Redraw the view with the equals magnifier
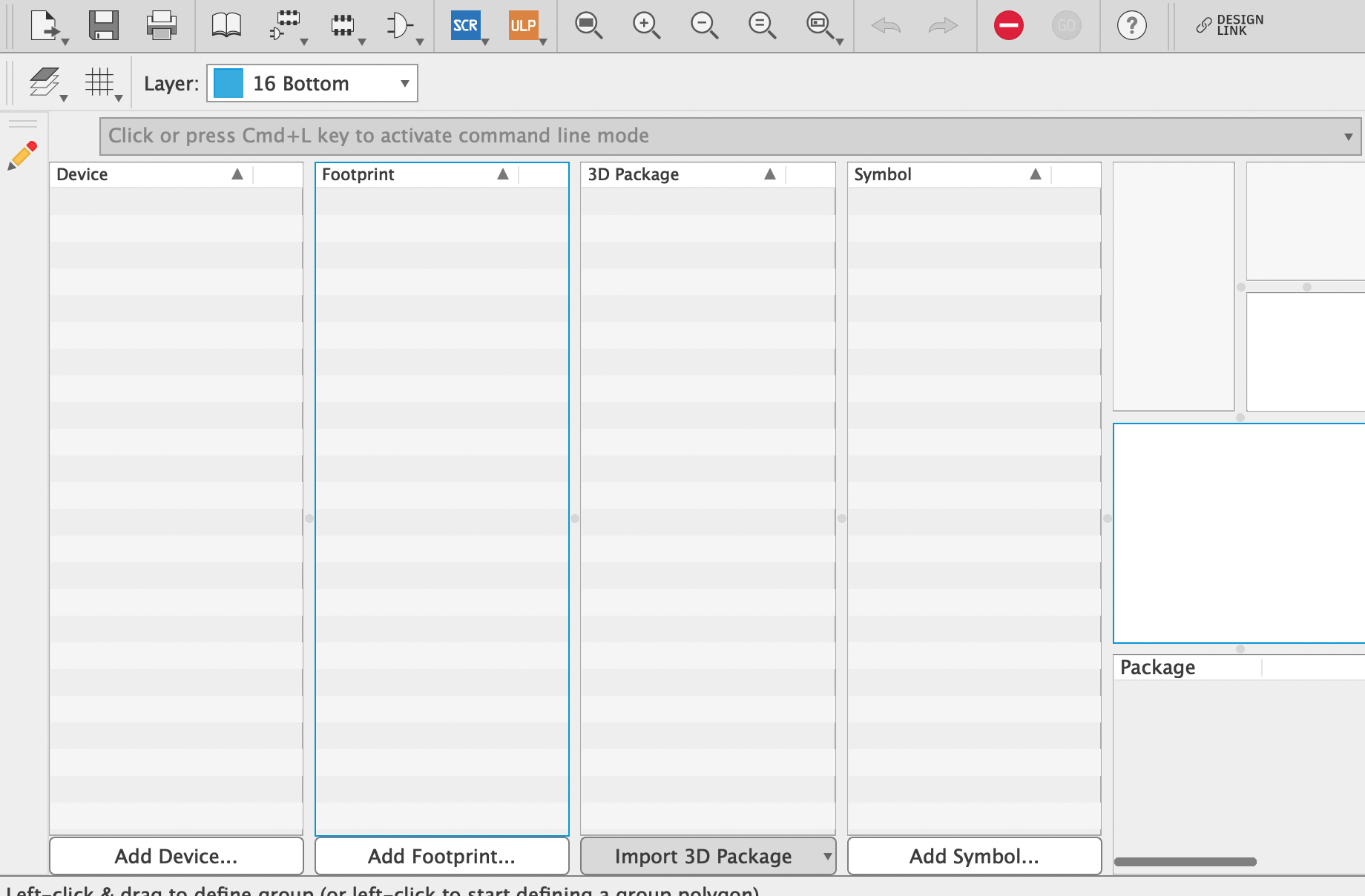The width and height of the screenshot is (1365, 896). 762,25
